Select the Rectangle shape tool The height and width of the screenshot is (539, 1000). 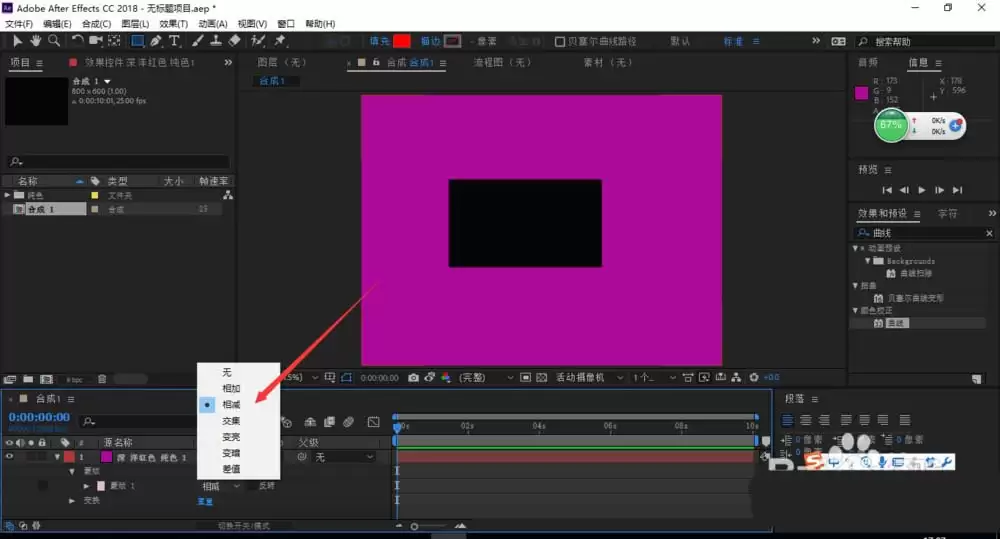point(137,41)
